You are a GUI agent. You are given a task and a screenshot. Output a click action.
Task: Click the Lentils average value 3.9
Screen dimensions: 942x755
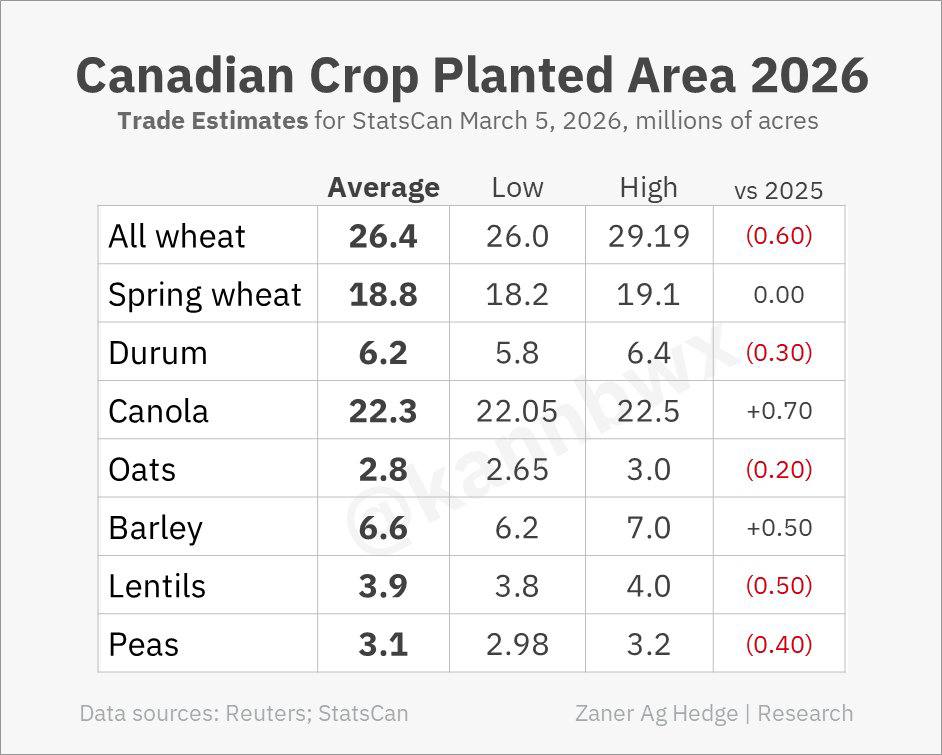(x=383, y=586)
